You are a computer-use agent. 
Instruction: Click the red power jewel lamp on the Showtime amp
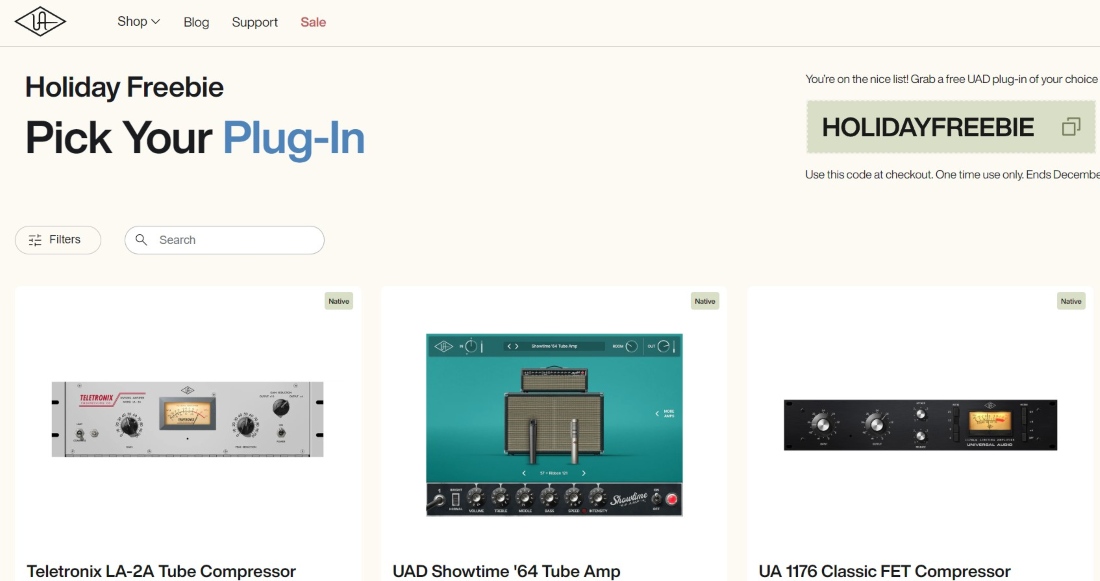(672, 500)
